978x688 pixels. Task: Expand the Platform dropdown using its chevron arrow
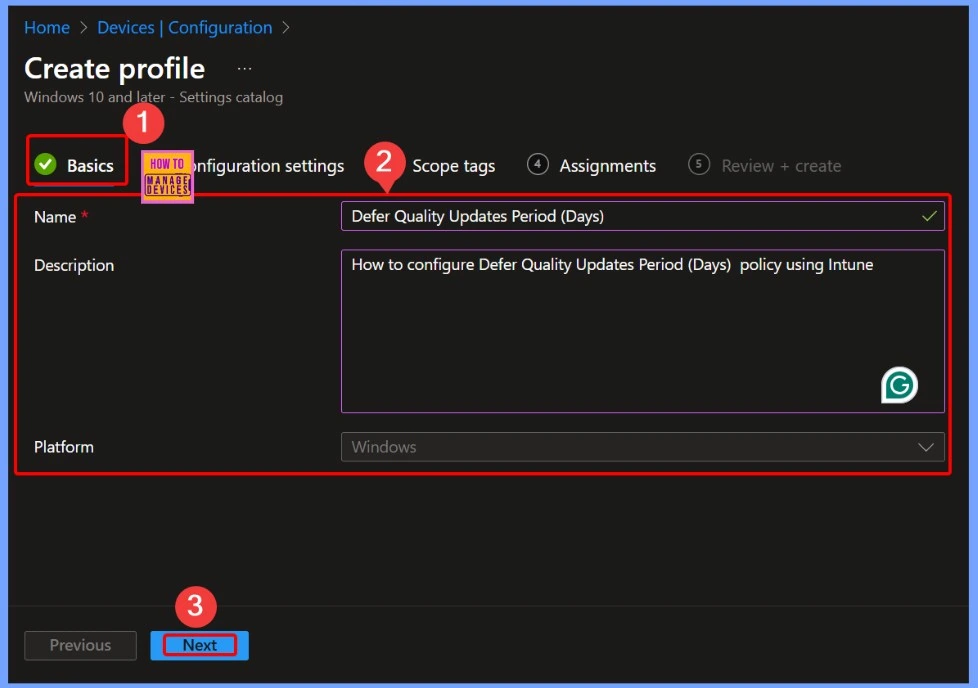tap(926, 447)
